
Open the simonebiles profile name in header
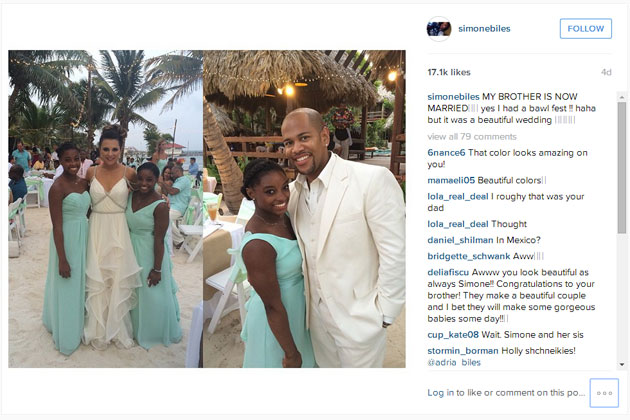[x=484, y=29]
